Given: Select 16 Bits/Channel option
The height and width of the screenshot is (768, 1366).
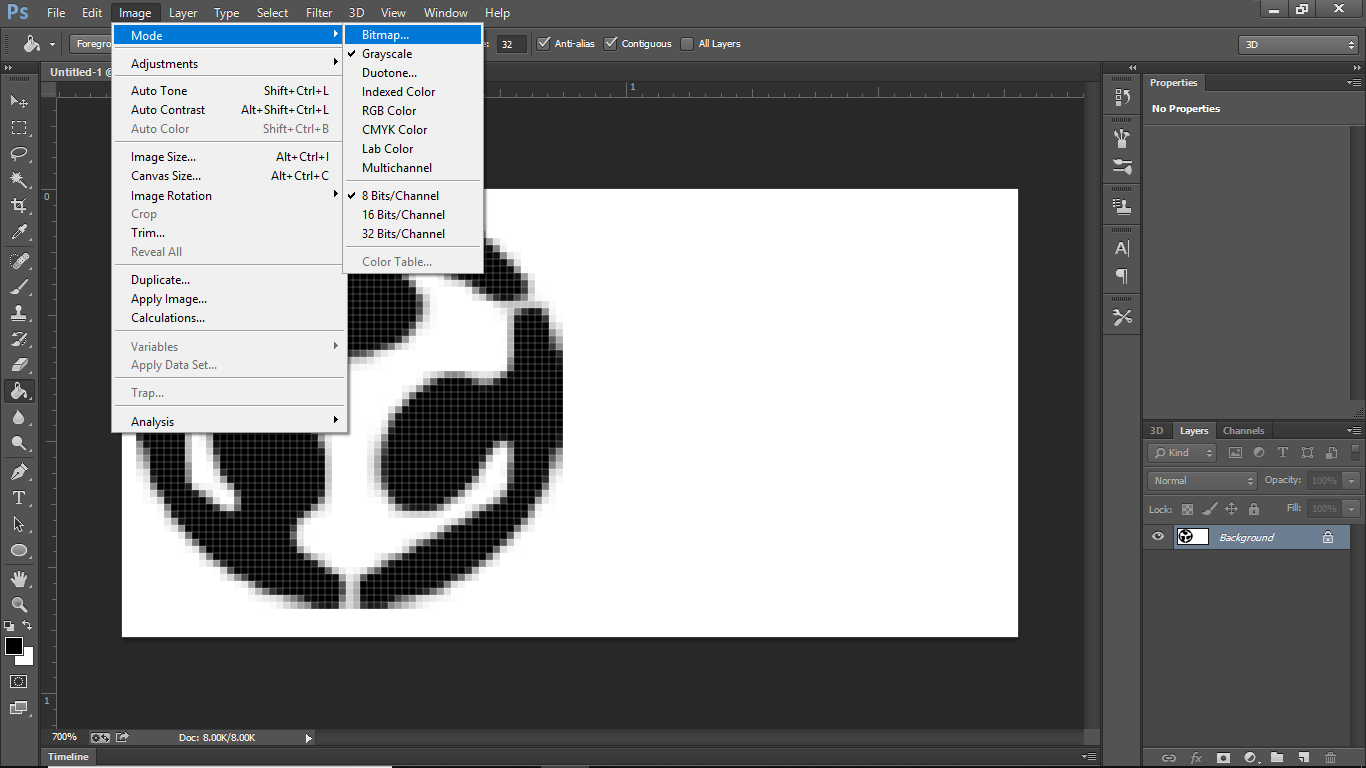Looking at the screenshot, I should tap(413, 215).
